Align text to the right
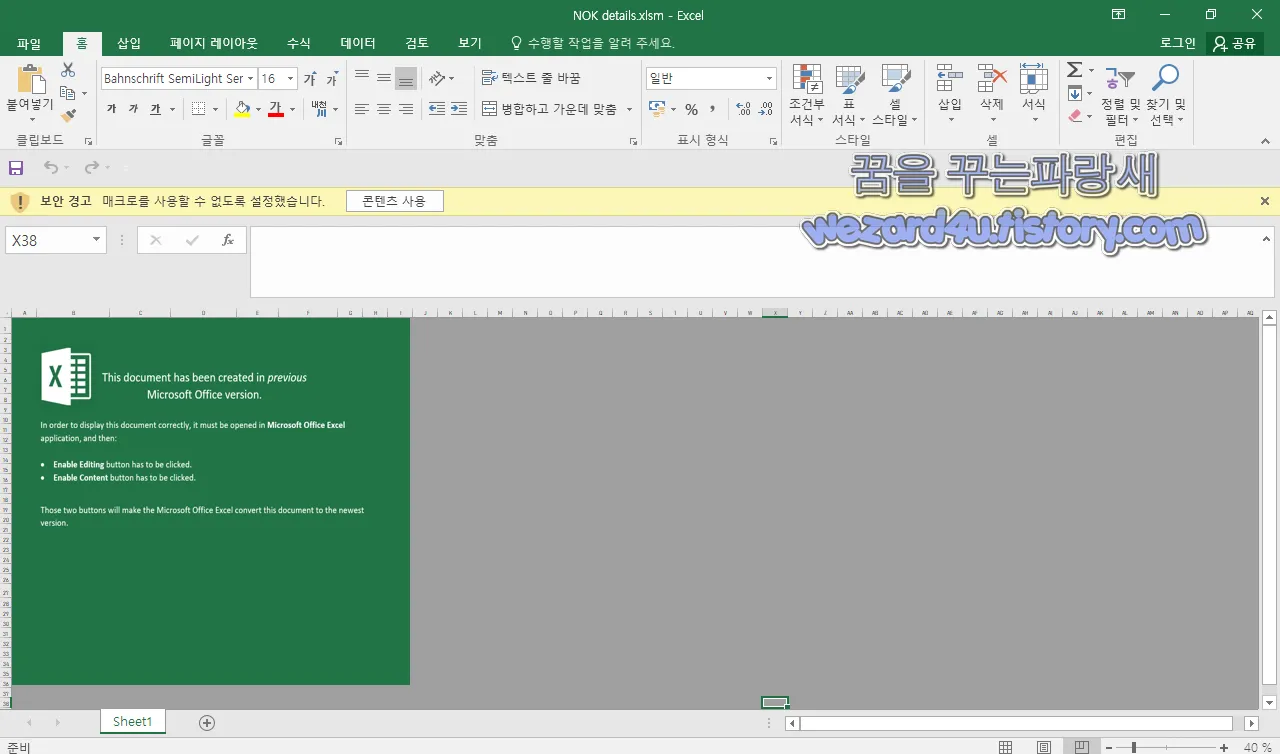The height and width of the screenshot is (754, 1280). coord(406,109)
